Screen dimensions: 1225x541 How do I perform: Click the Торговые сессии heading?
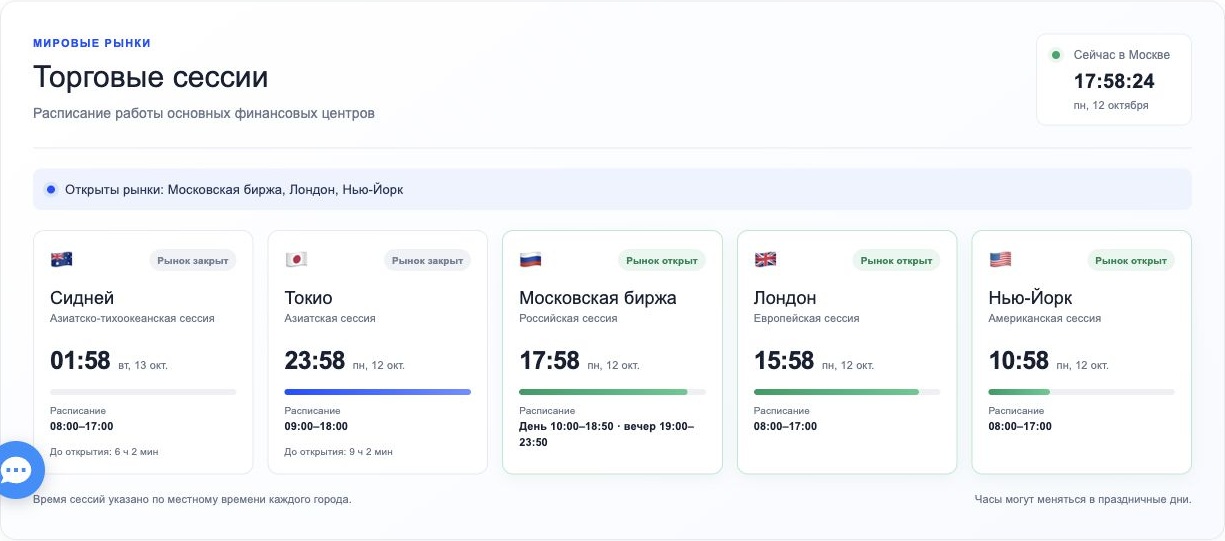151,77
